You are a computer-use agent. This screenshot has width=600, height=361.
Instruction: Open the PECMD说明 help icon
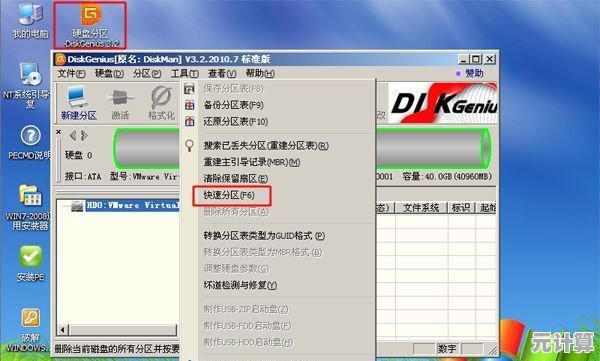(x=30, y=142)
